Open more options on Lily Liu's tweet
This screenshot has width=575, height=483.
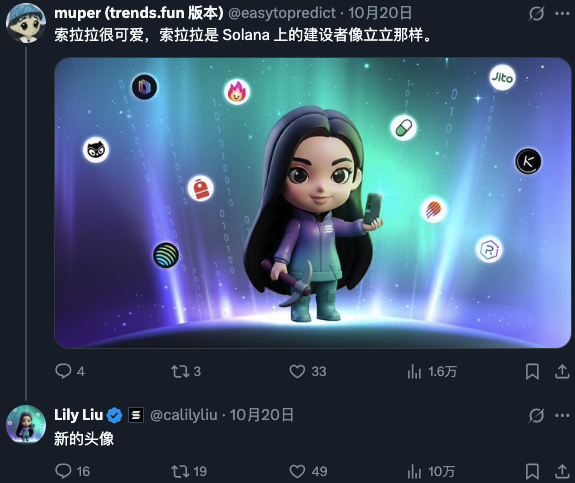[x=562, y=416]
